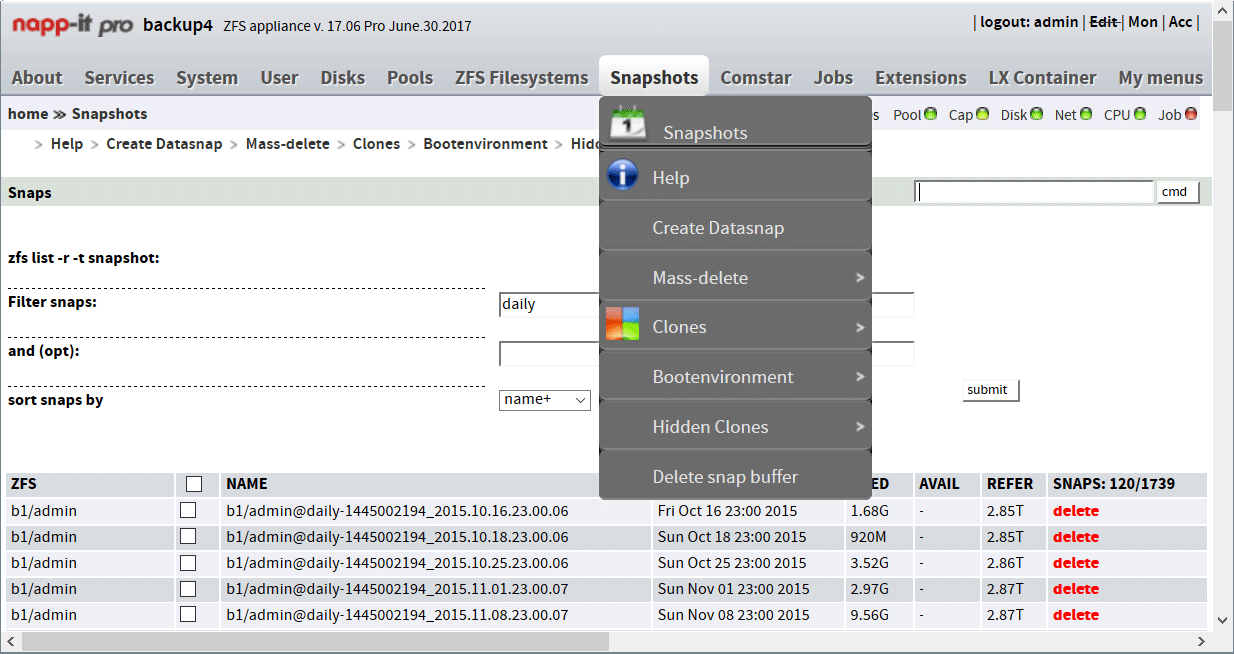1234x654 pixels.
Task: Tick the 2015.11.08 snapshot checkbox
Action: tap(188, 614)
